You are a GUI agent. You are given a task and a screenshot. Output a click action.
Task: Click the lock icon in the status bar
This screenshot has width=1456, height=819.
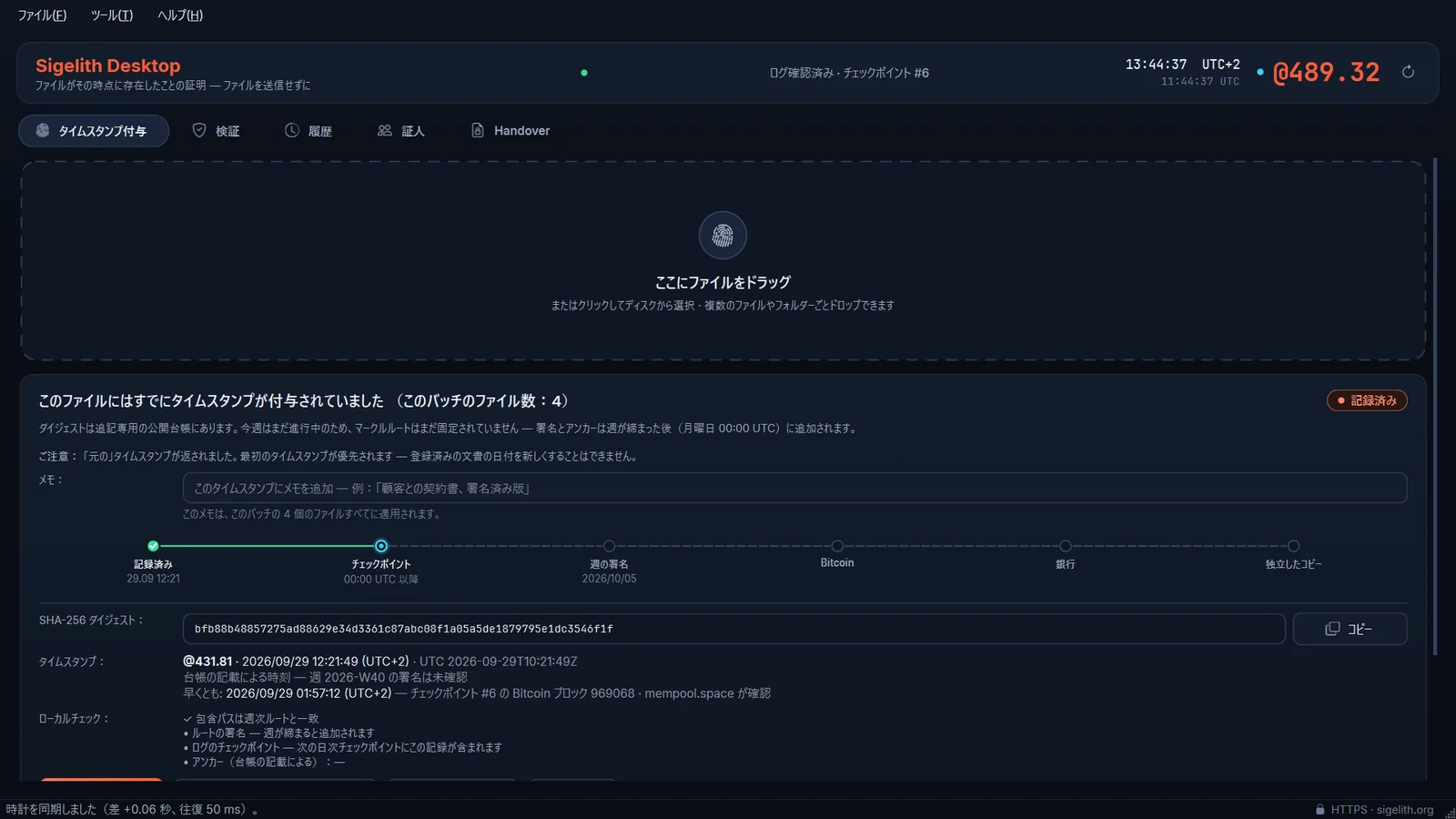(1319, 809)
